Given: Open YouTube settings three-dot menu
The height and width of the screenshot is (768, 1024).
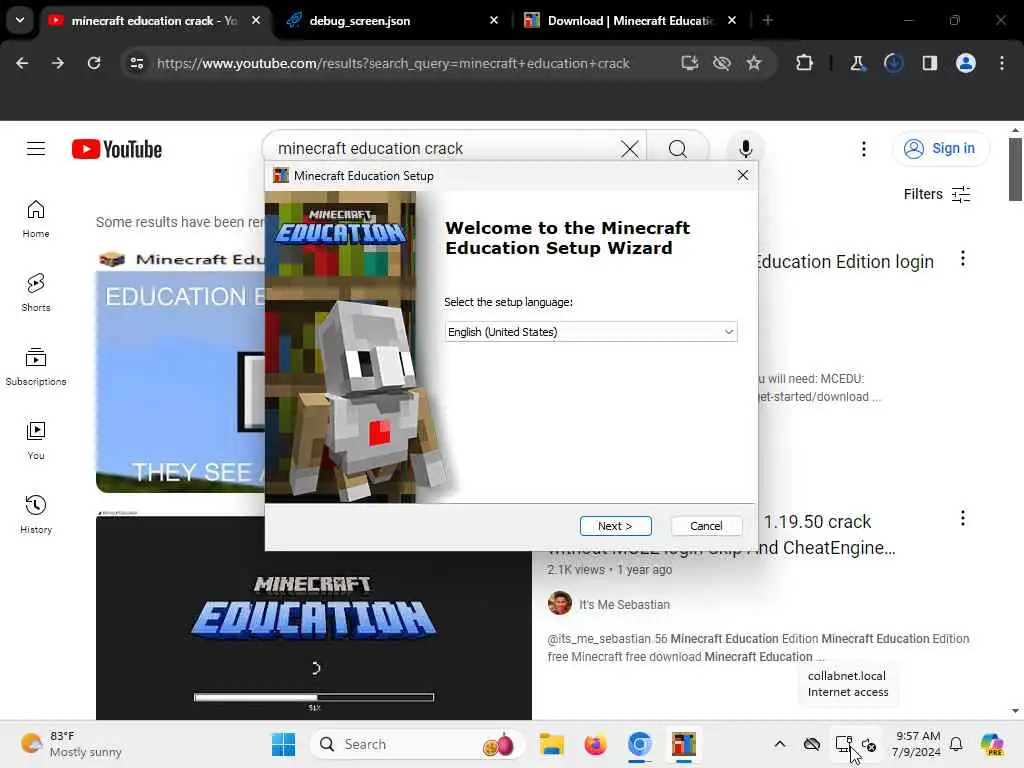Looking at the screenshot, I should click(863, 149).
